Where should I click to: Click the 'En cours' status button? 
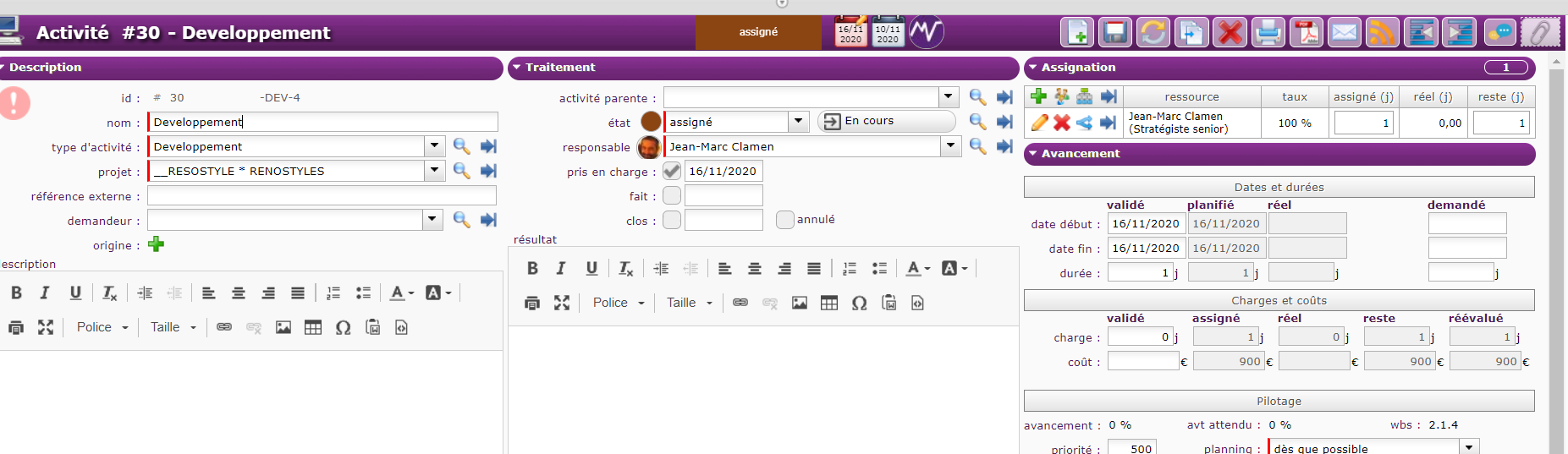pos(885,122)
